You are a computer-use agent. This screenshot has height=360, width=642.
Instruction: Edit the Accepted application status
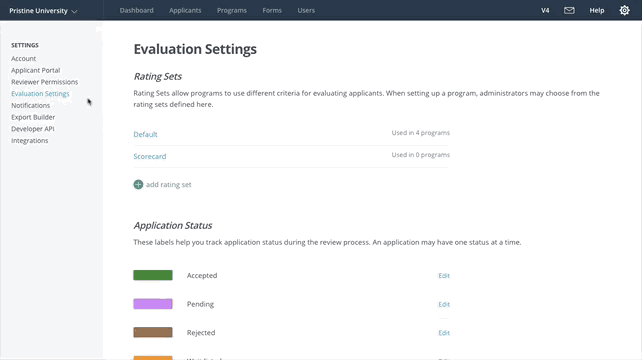pyautogui.click(x=444, y=276)
